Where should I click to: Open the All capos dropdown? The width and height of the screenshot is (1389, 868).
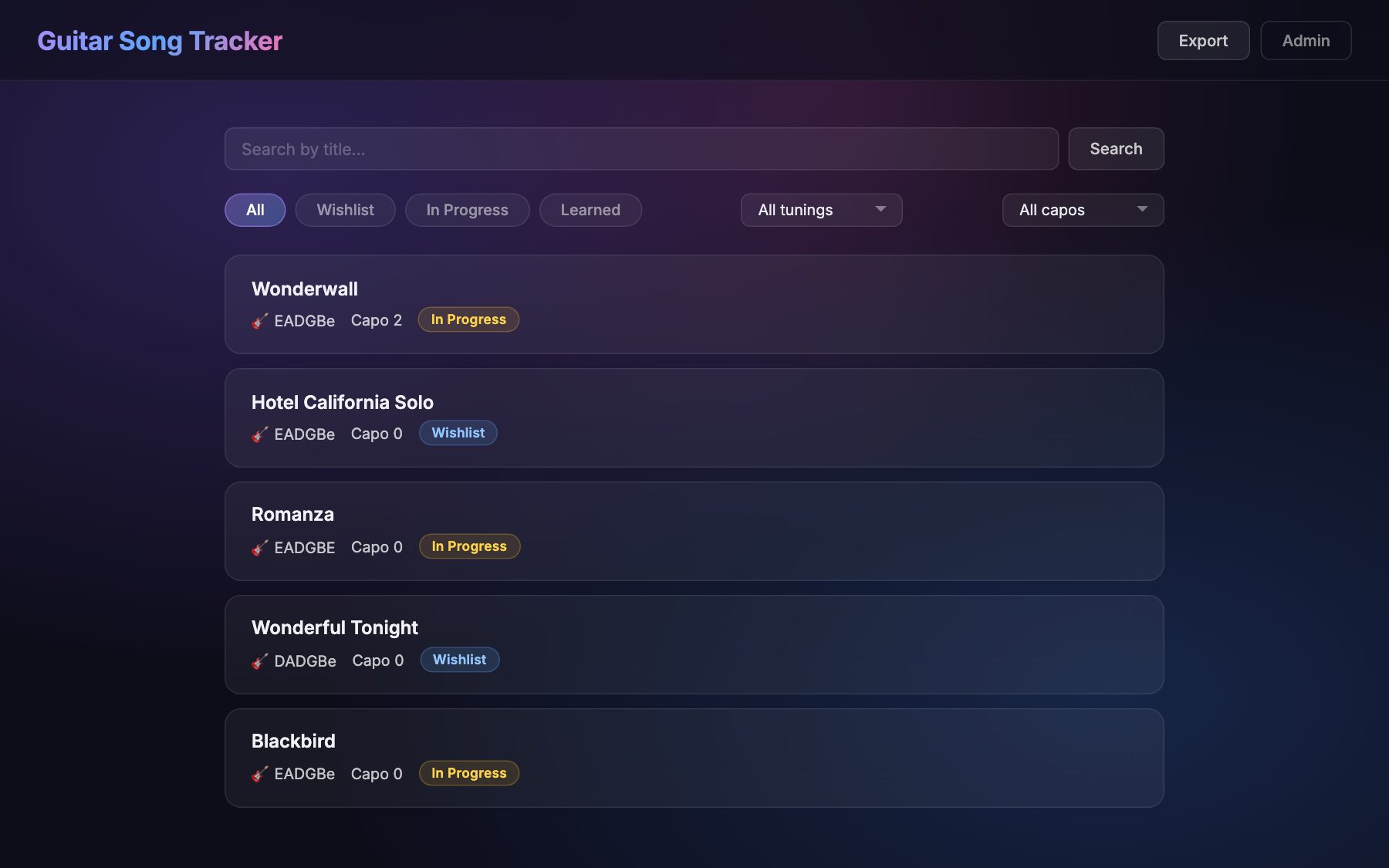(x=1083, y=210)
